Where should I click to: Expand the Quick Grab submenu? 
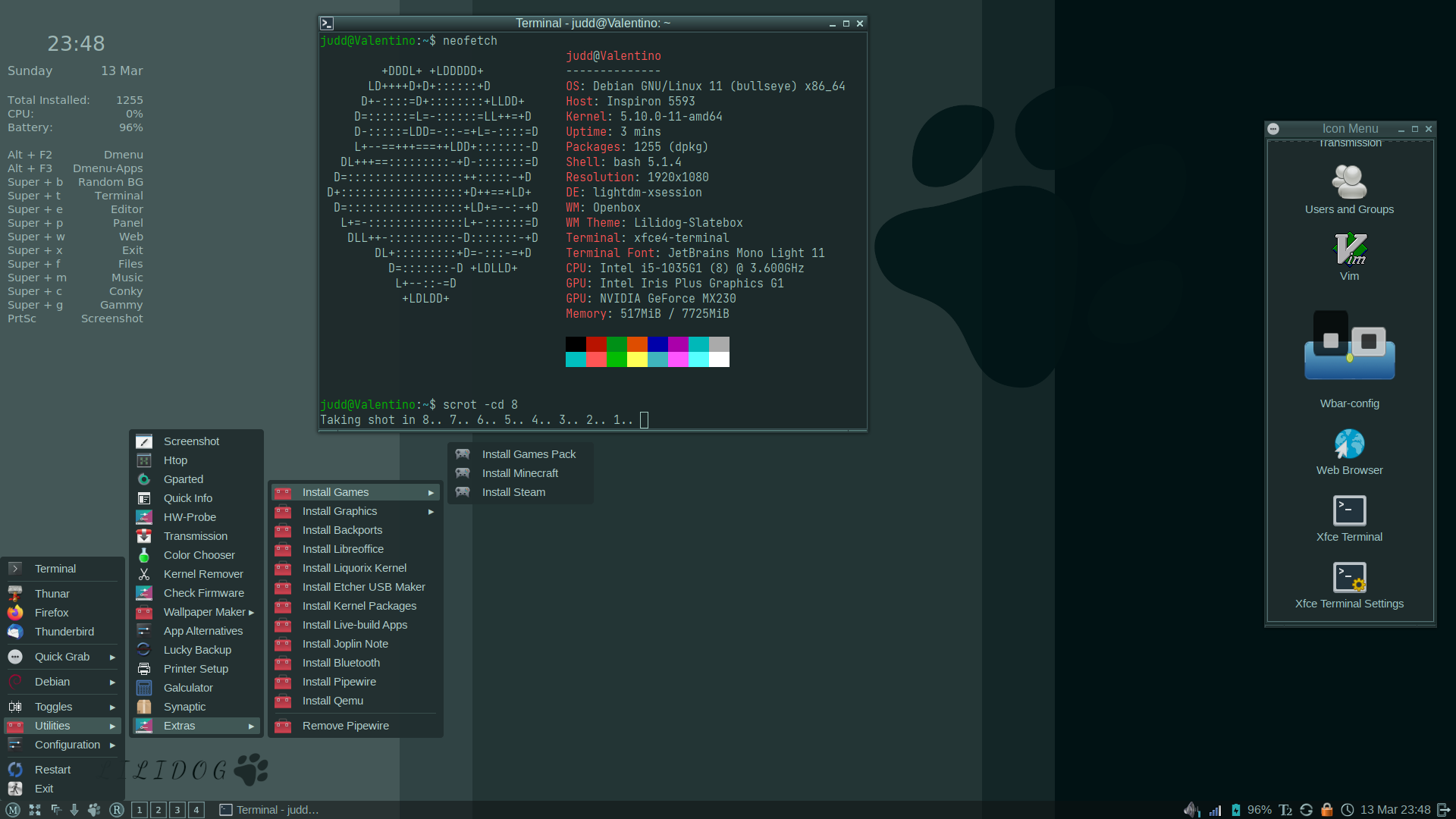click(x=62, y=657)
